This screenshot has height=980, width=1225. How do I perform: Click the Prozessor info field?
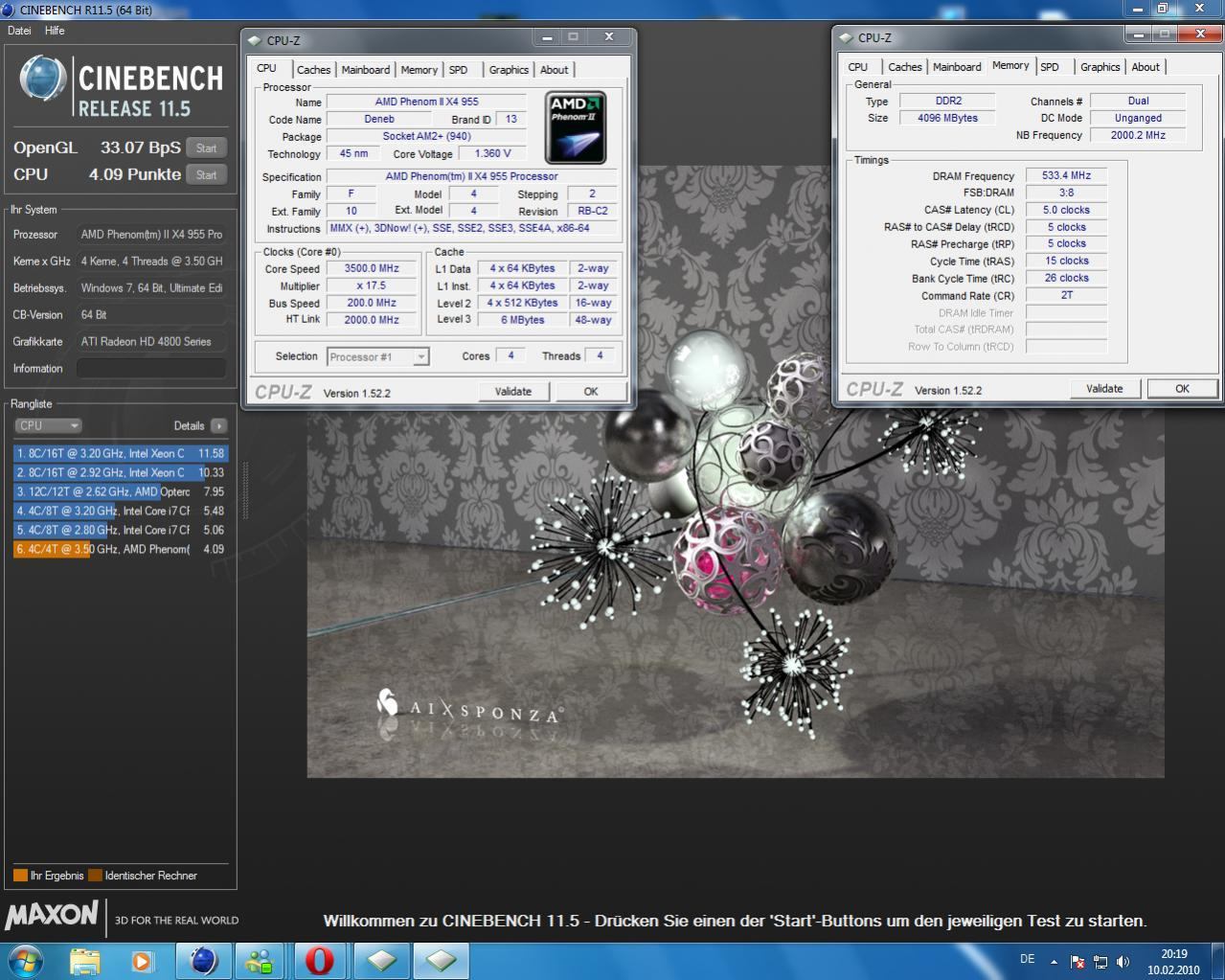(151, 234)
